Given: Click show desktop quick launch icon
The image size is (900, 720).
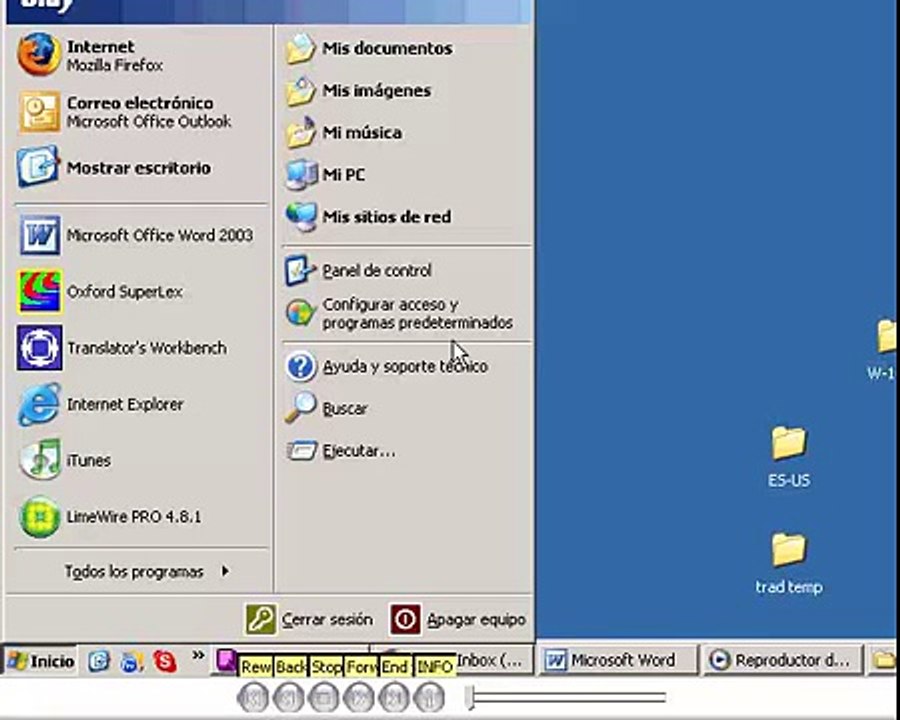Looking at the screenshot, I should pos(99,661).
